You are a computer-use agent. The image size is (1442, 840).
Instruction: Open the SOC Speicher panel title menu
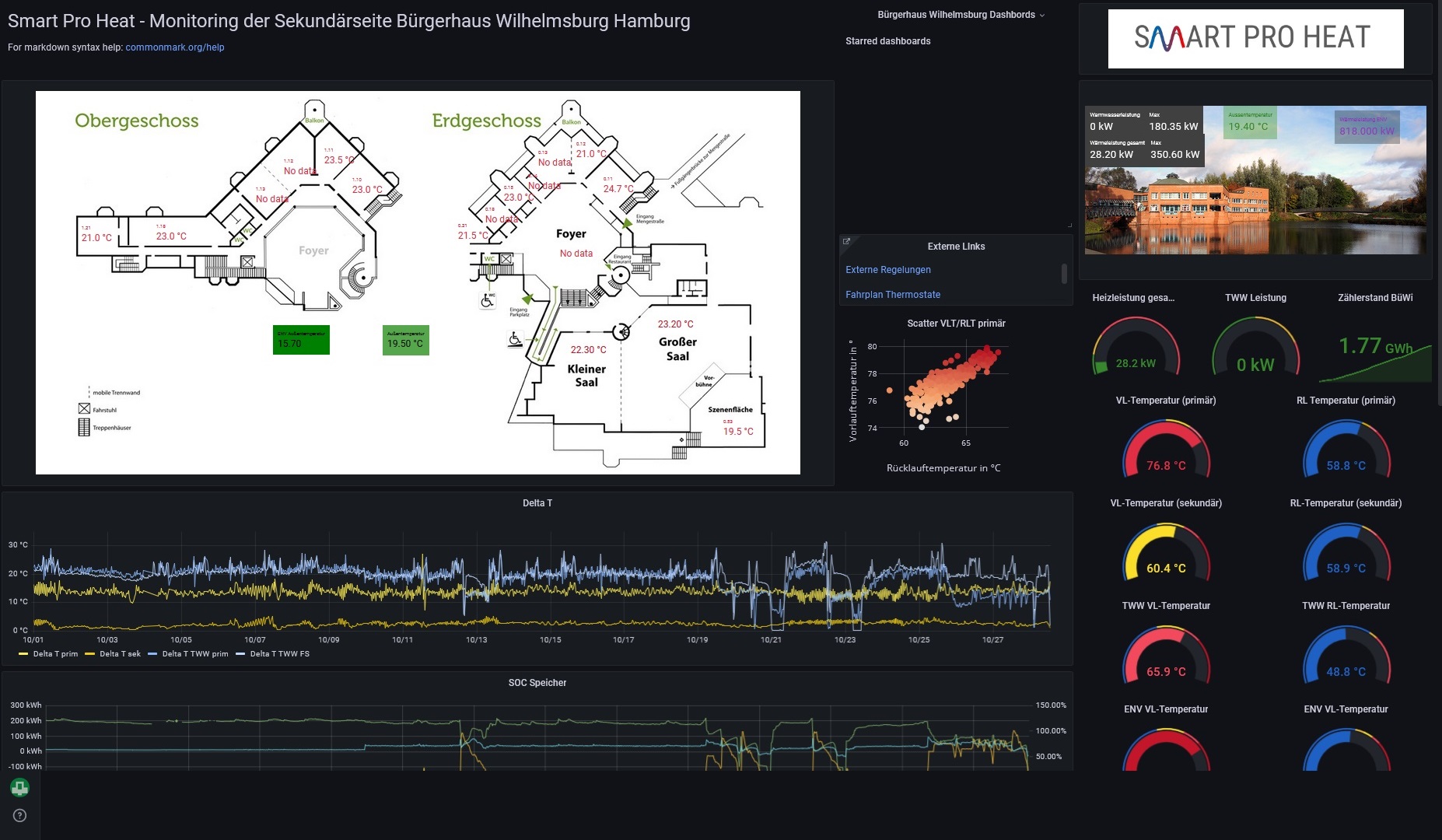point(537,683)
